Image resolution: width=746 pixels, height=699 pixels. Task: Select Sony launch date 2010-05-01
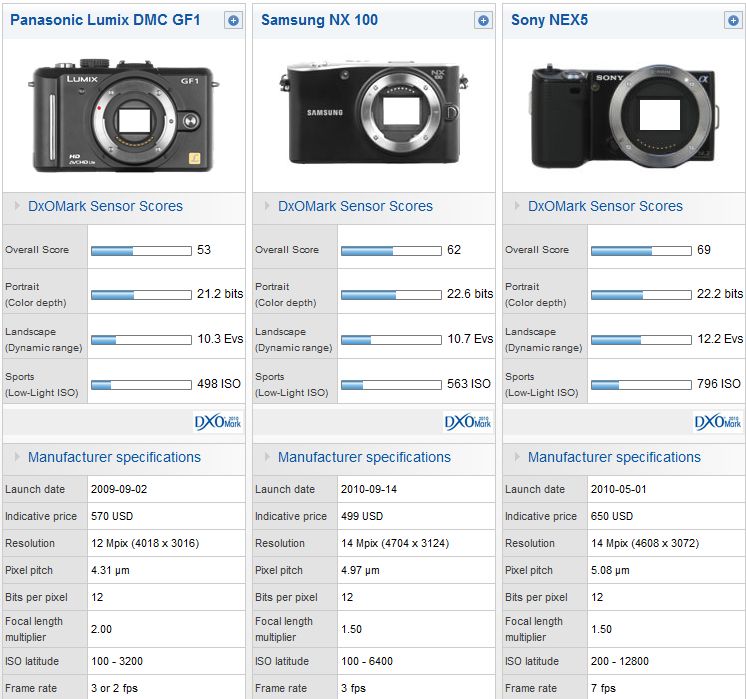[618, 489]
